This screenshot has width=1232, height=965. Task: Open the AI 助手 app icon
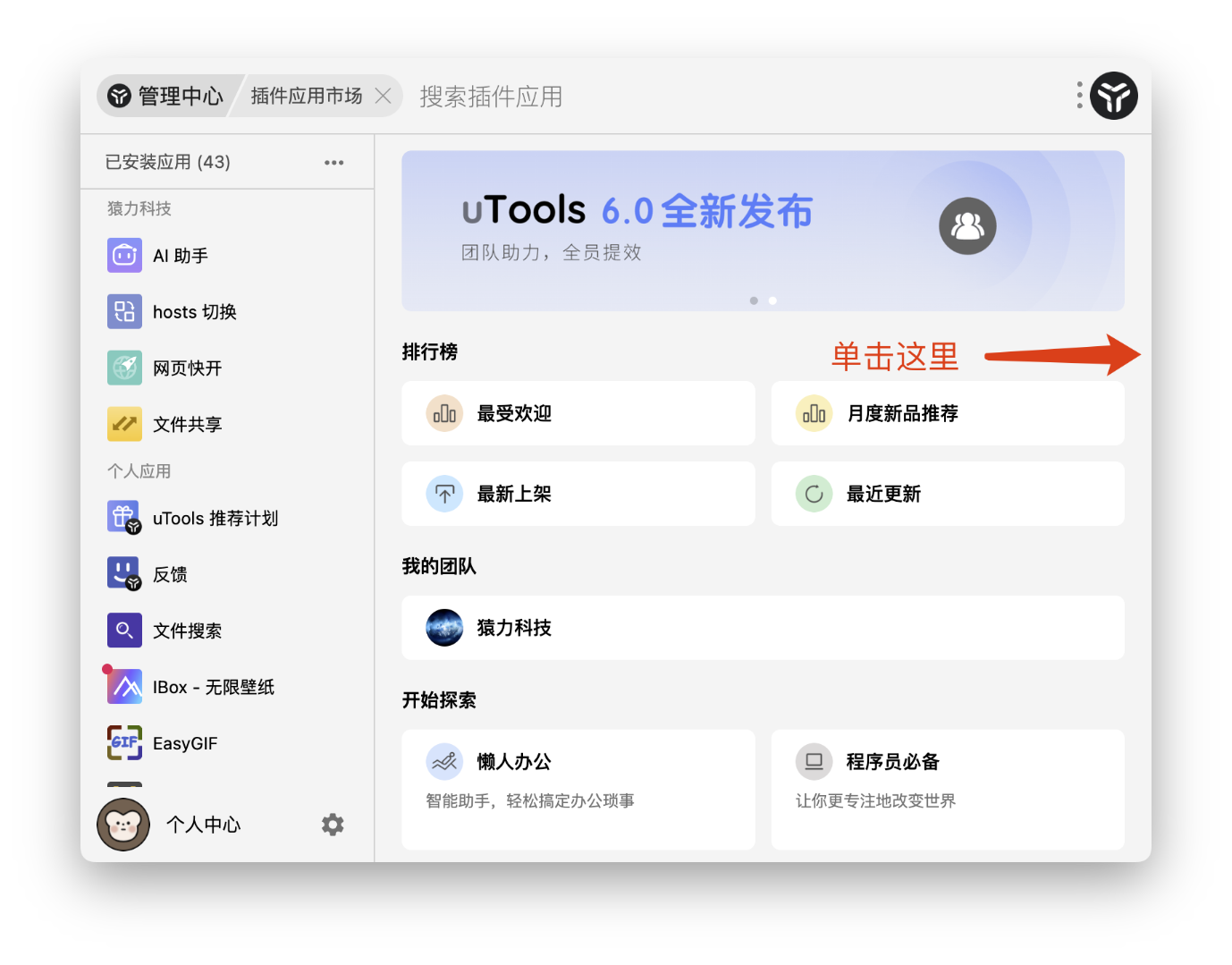click(124, 256)
